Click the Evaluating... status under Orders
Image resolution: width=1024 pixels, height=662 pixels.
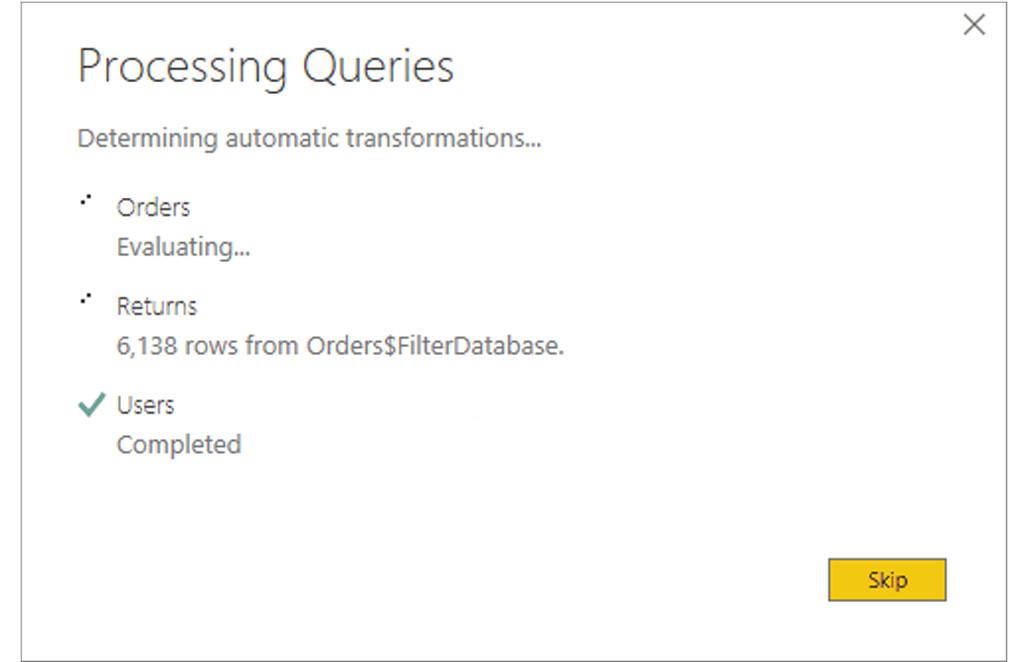click(x=183, y=247)
